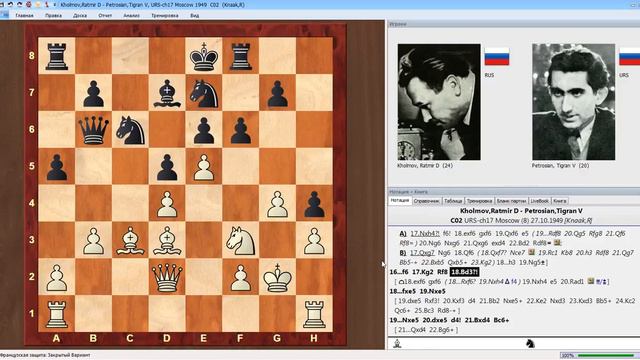Switch to the Книга tab
640x360 pixels.
tap(560, 201)
